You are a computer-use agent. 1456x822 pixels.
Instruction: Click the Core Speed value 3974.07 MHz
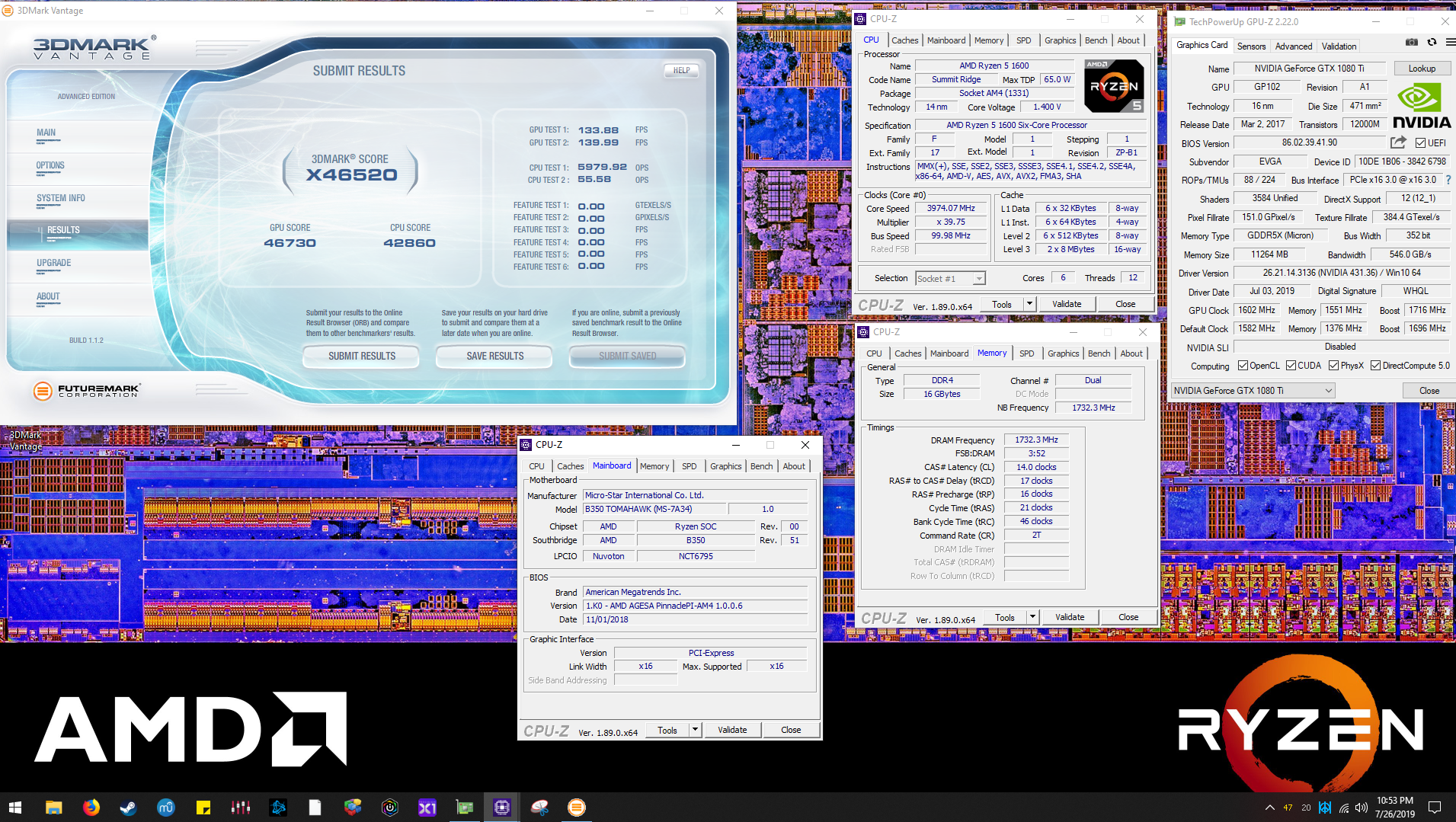[x=950, y=208]
